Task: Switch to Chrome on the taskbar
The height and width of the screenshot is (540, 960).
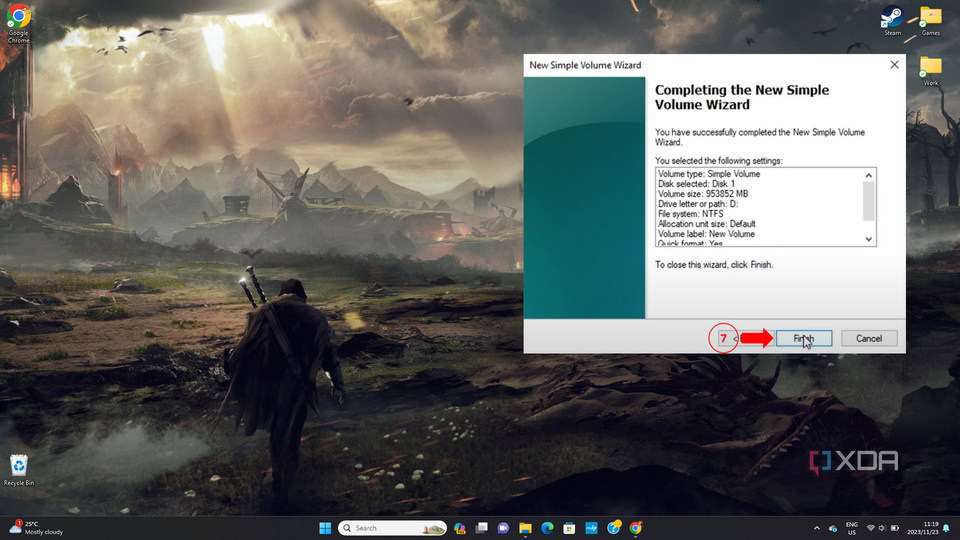Action: pos(636,528)
